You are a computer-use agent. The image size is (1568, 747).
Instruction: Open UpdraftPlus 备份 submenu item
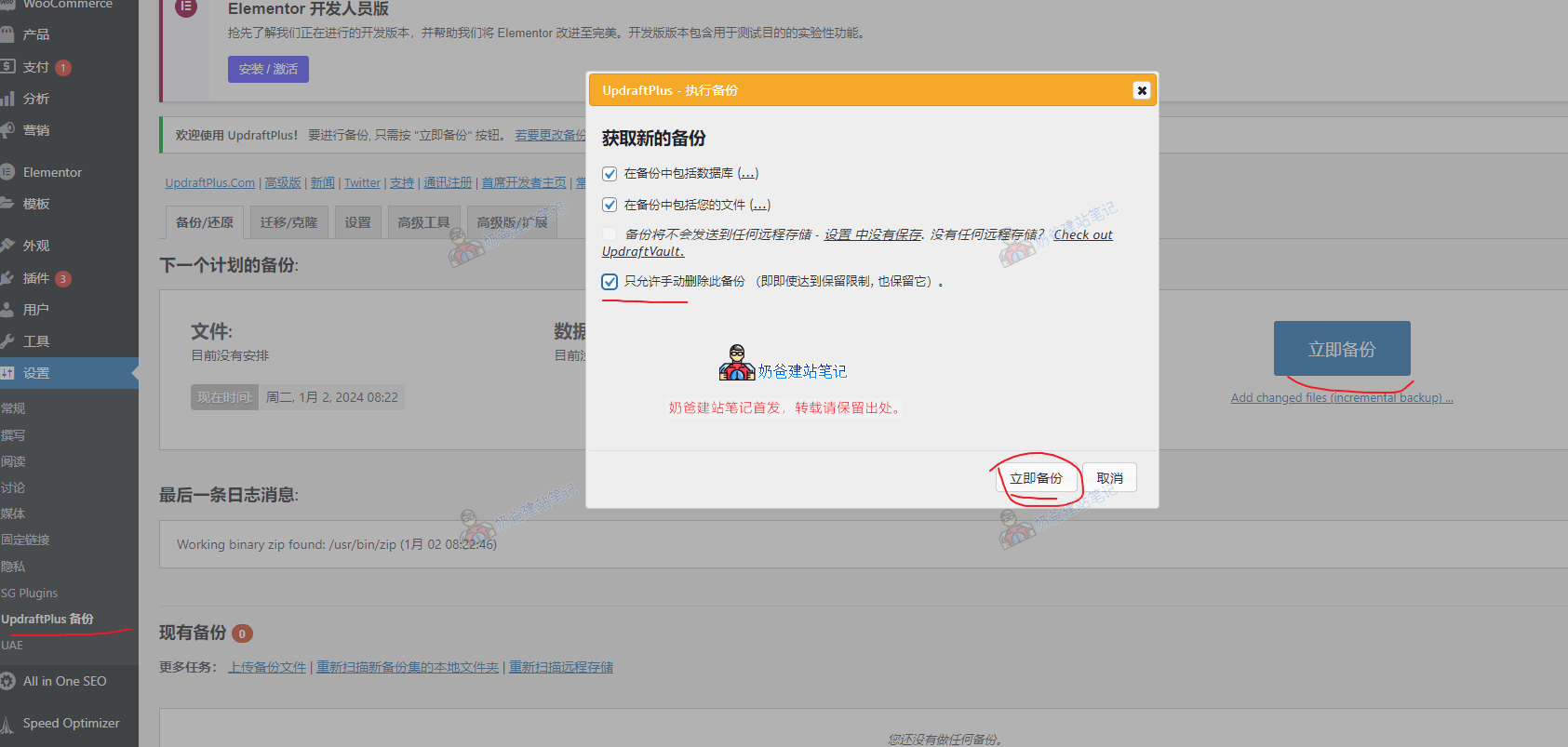(x=47, y=619)
